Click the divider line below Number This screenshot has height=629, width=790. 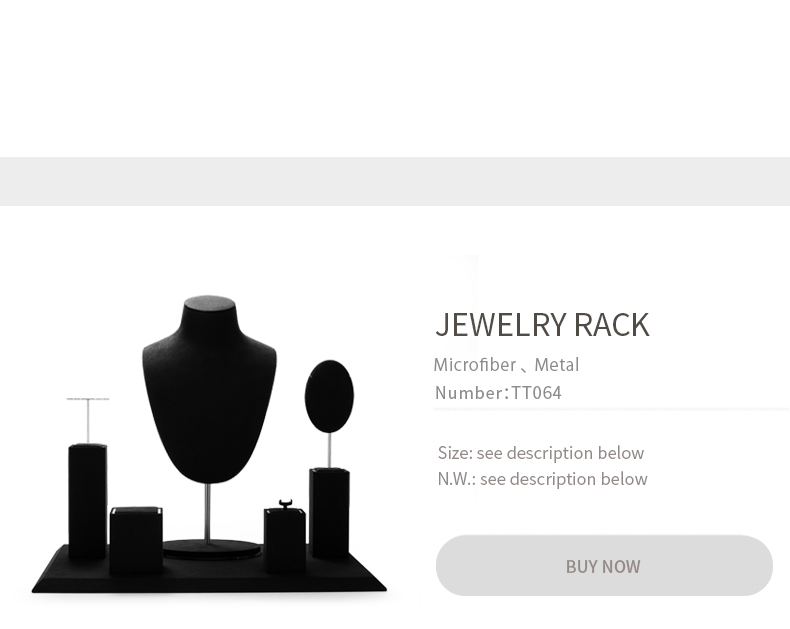pos(611,409)
